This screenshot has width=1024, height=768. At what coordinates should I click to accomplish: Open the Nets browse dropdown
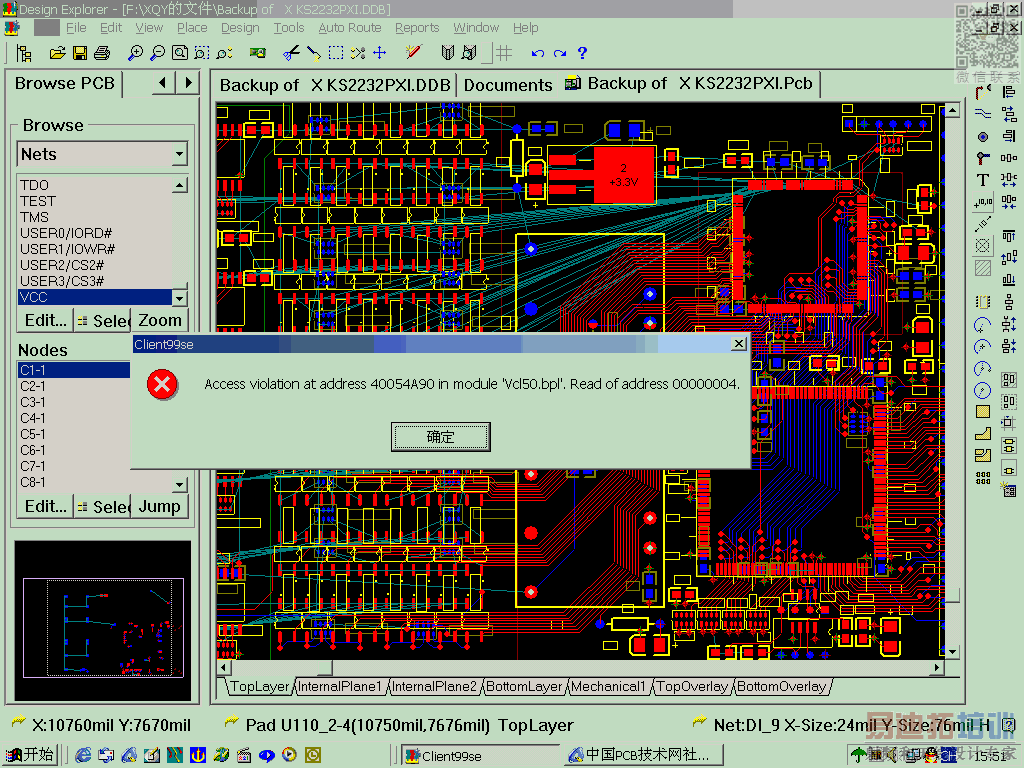(179, 155)
